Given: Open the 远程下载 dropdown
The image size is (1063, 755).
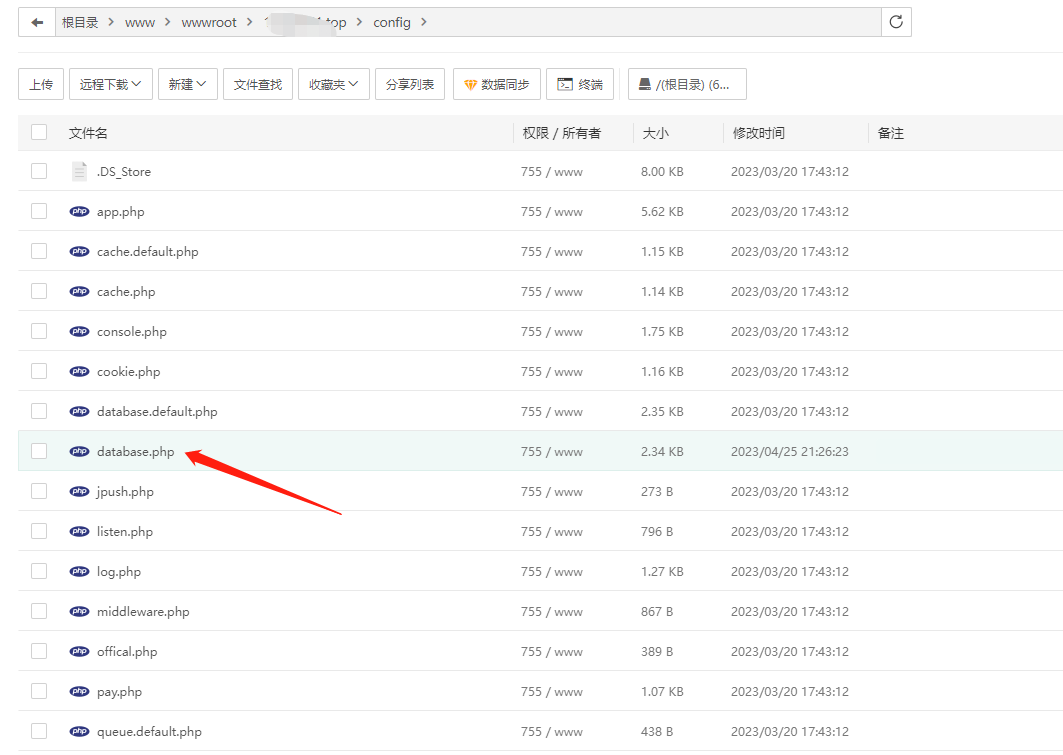Looking at the screenshot, I should pos(111,84).
